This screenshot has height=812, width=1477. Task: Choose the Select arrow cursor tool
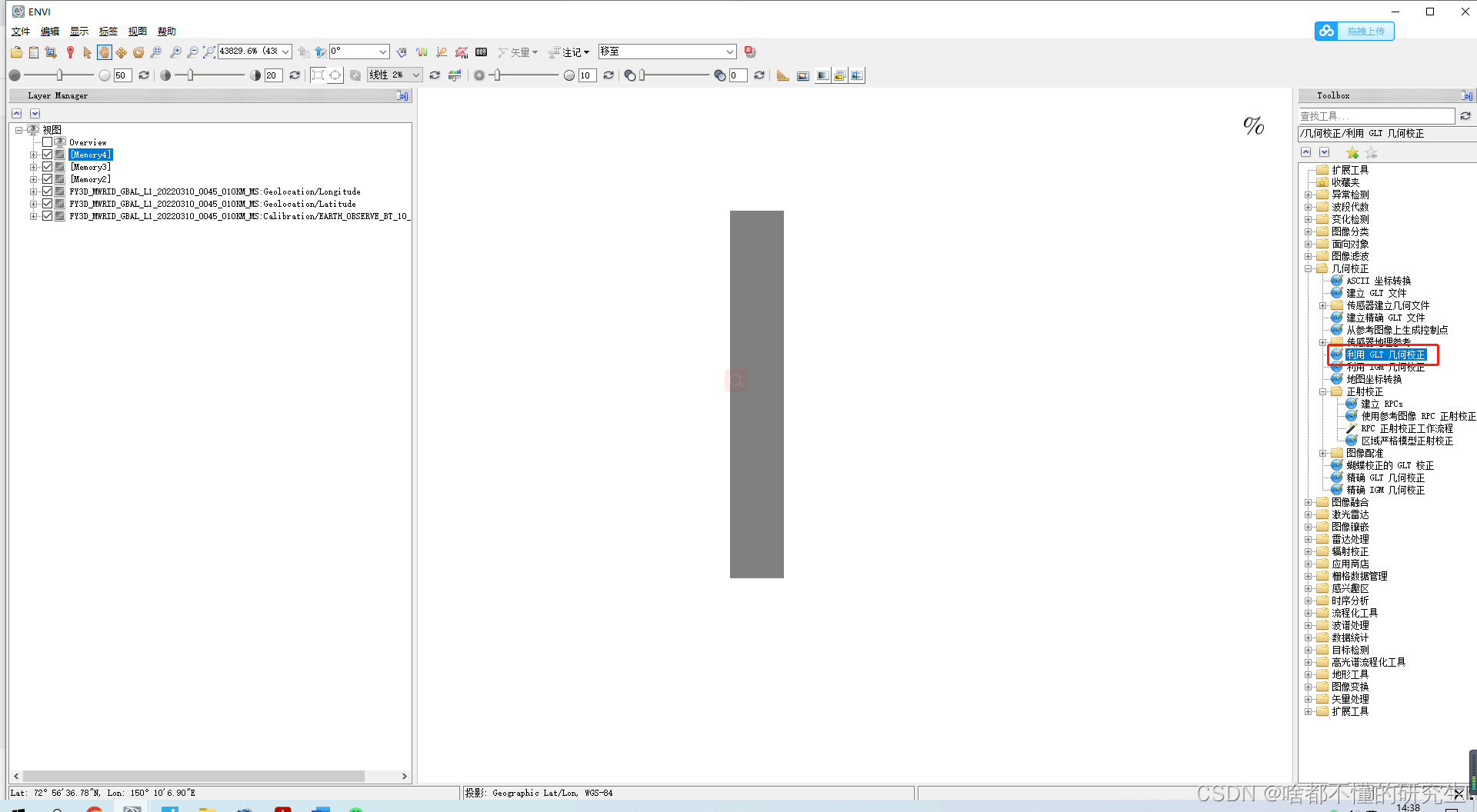87,52
